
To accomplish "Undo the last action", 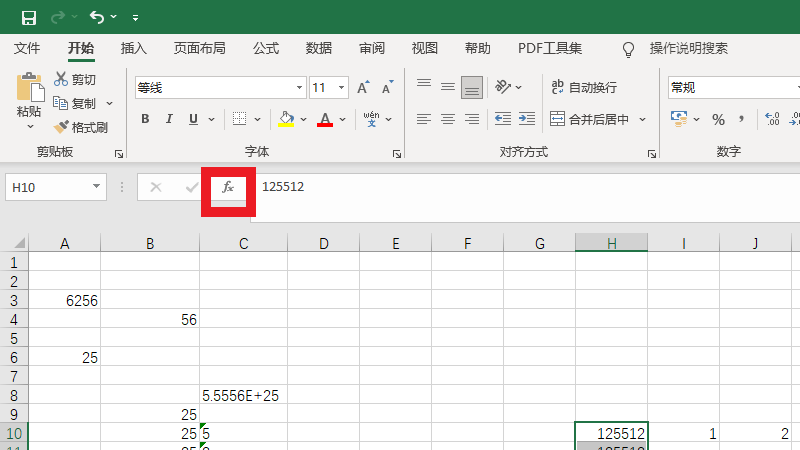I will (97, 17).
